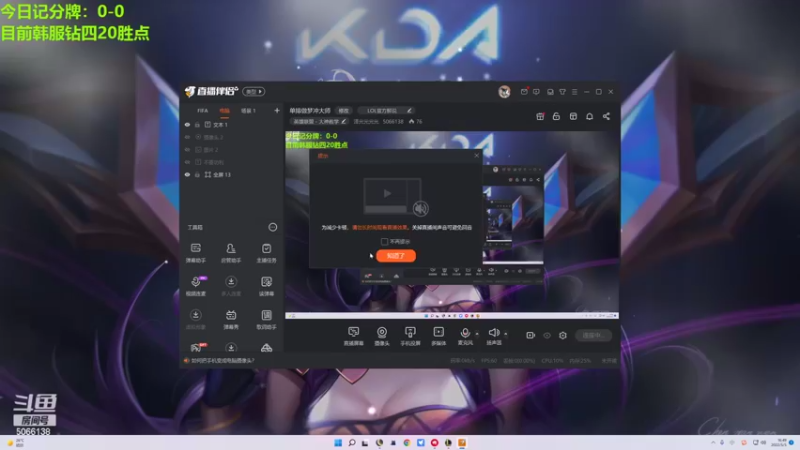Image resolution: width=800 pixels, height=450 pixels.
Task: Open the phone-as-webcam help link
Action: (x=222, y=360)
